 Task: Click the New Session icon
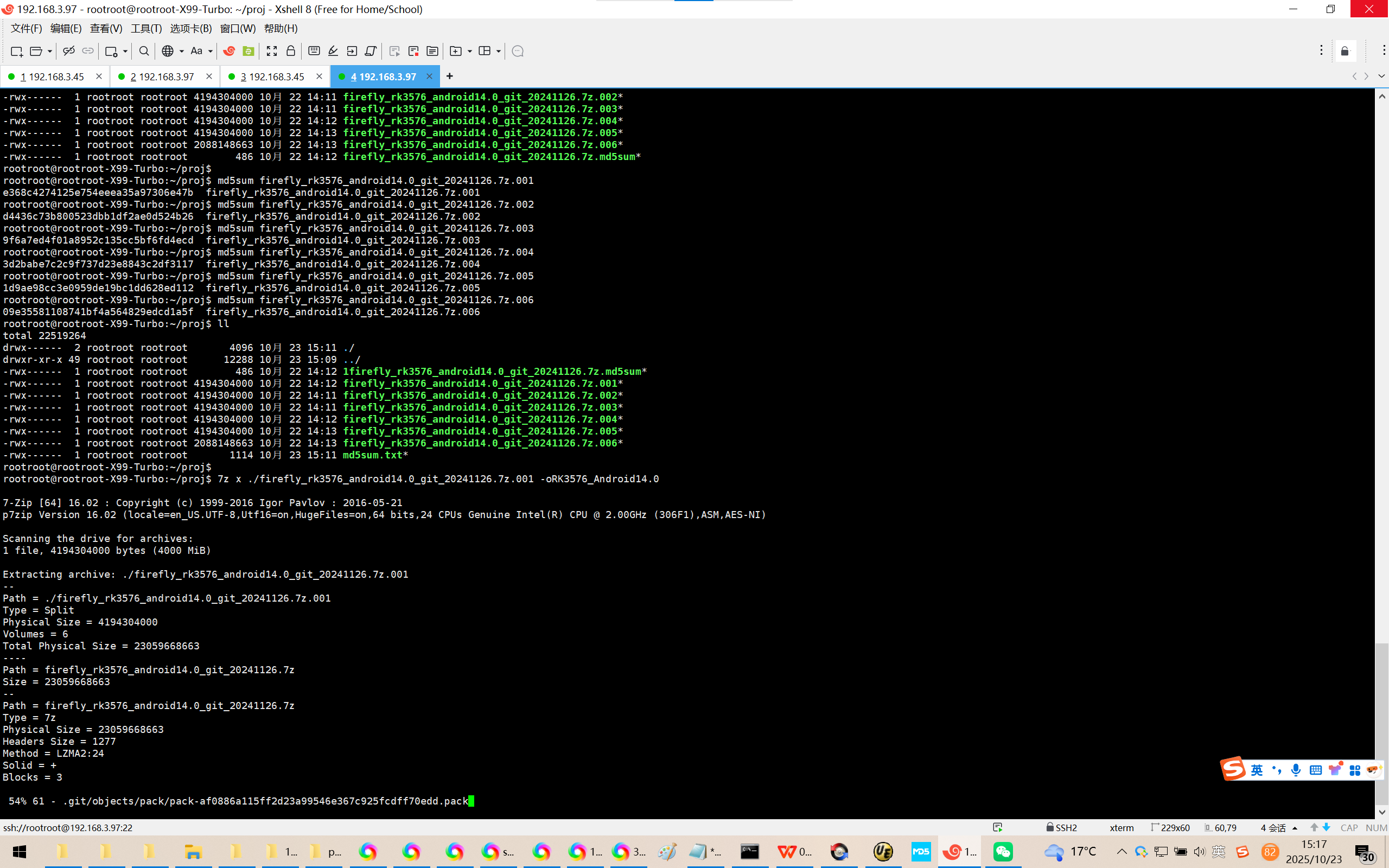pos(17,51)
